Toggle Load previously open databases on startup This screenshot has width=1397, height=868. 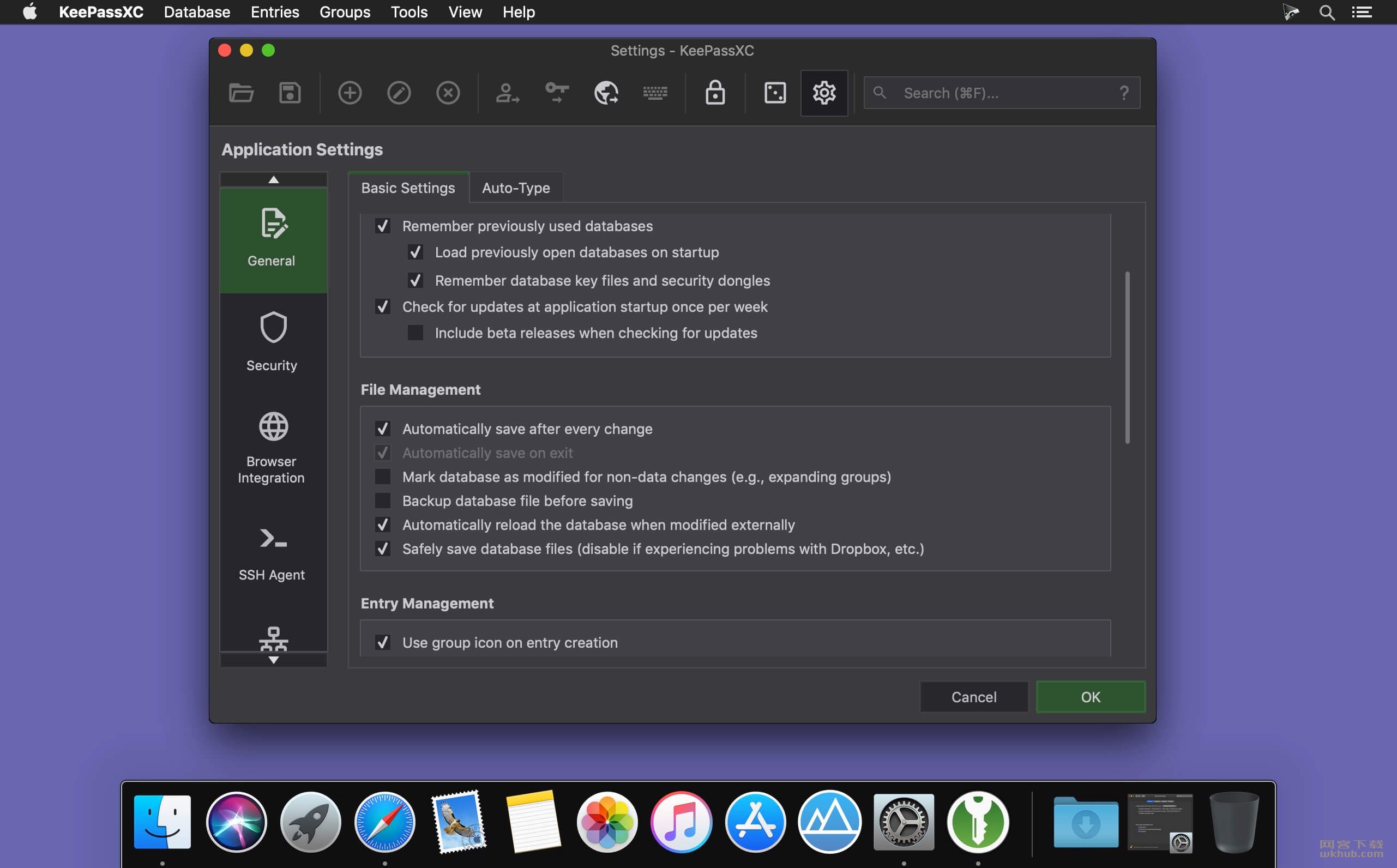point(415,252)
